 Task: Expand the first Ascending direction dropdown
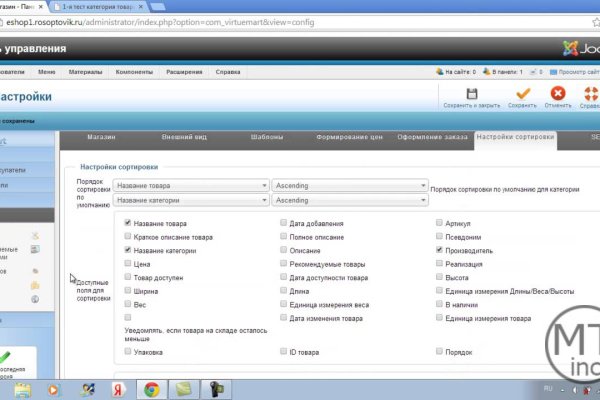[x=349, y=185]
